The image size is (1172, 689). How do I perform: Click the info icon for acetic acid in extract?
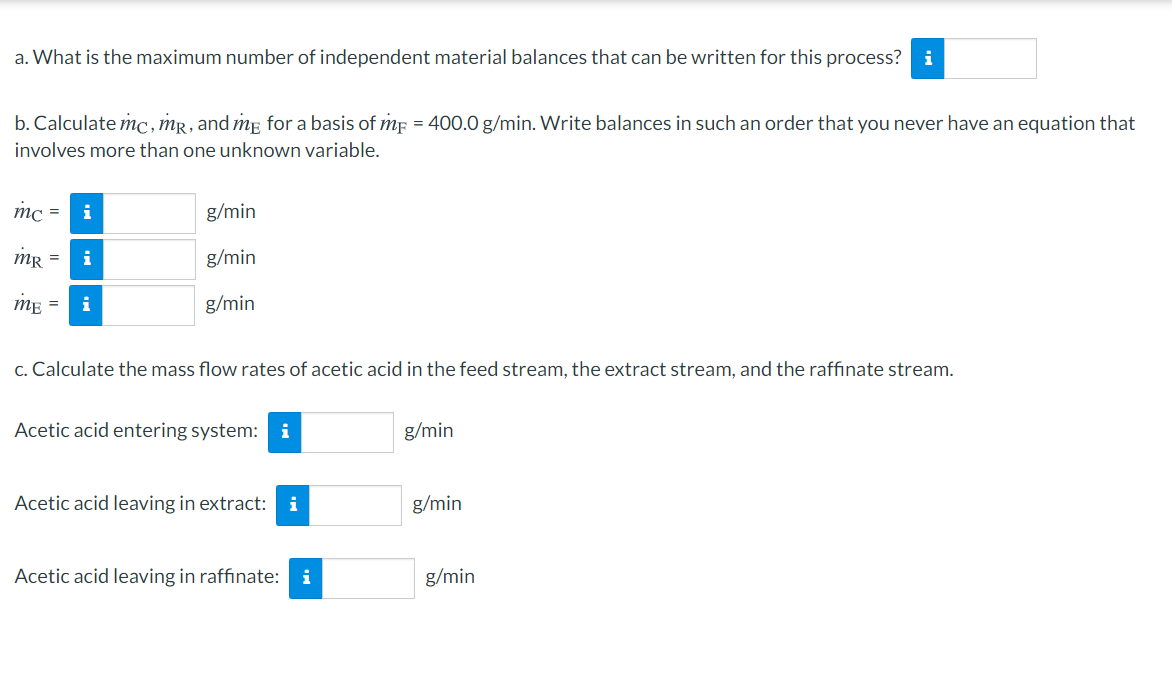pyautogui.click(x=292, y=505)
